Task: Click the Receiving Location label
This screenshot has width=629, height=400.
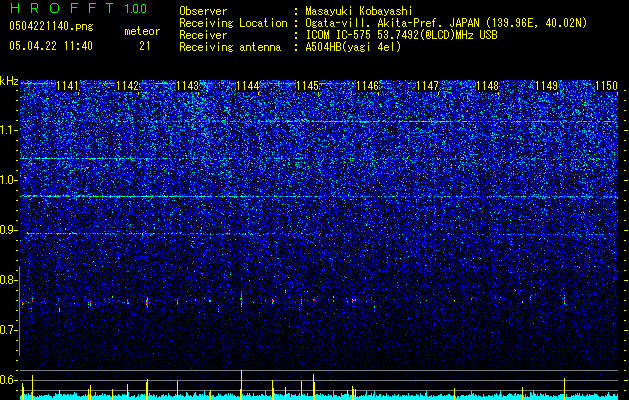Action: click(233, 23)
